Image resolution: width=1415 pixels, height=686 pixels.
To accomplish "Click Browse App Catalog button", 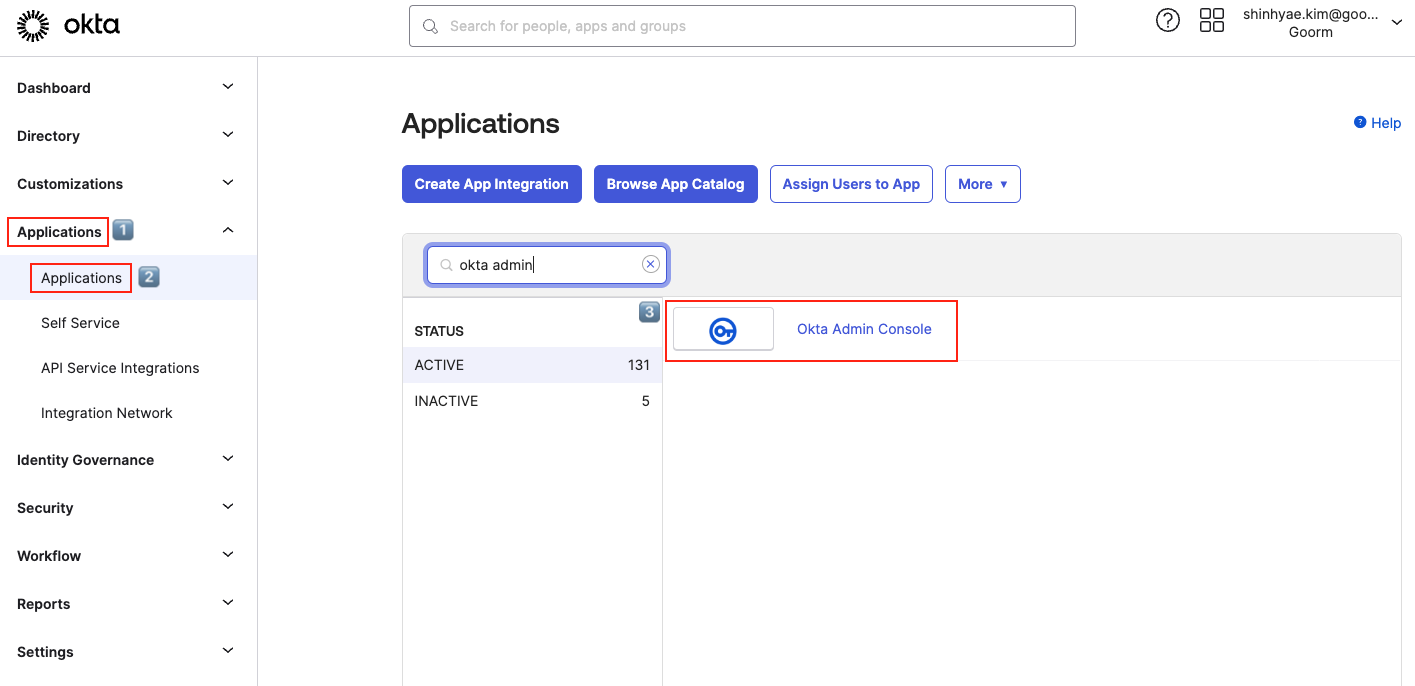I will pos(675,184).
